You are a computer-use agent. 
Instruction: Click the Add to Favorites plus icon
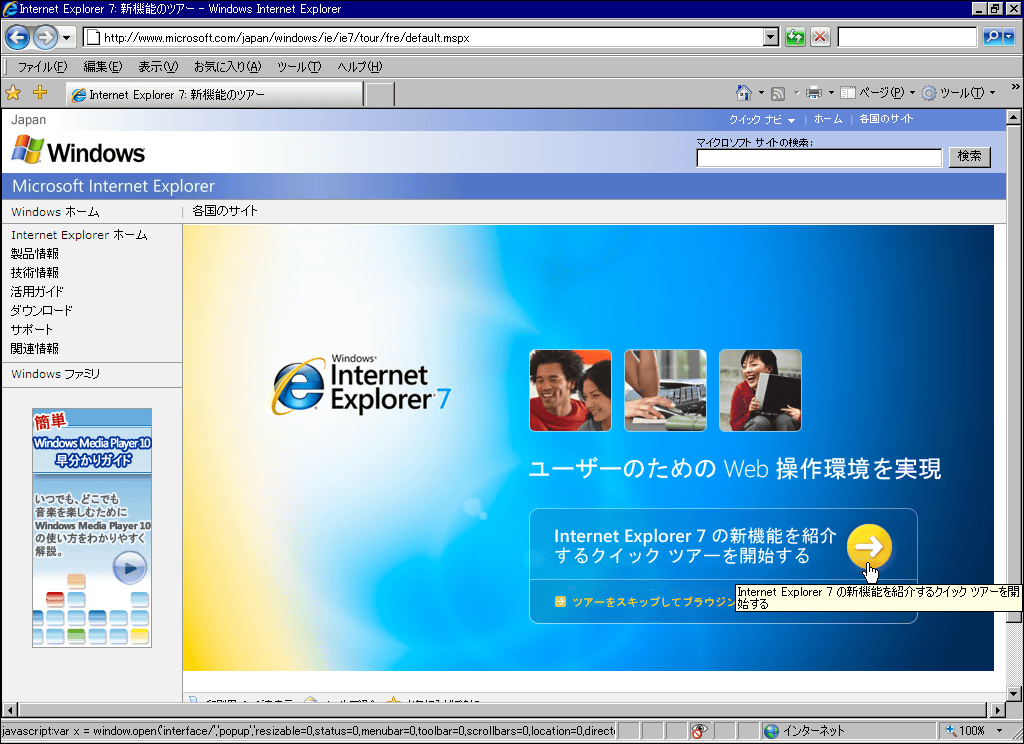pyautogui.click(x=40, y=93)
